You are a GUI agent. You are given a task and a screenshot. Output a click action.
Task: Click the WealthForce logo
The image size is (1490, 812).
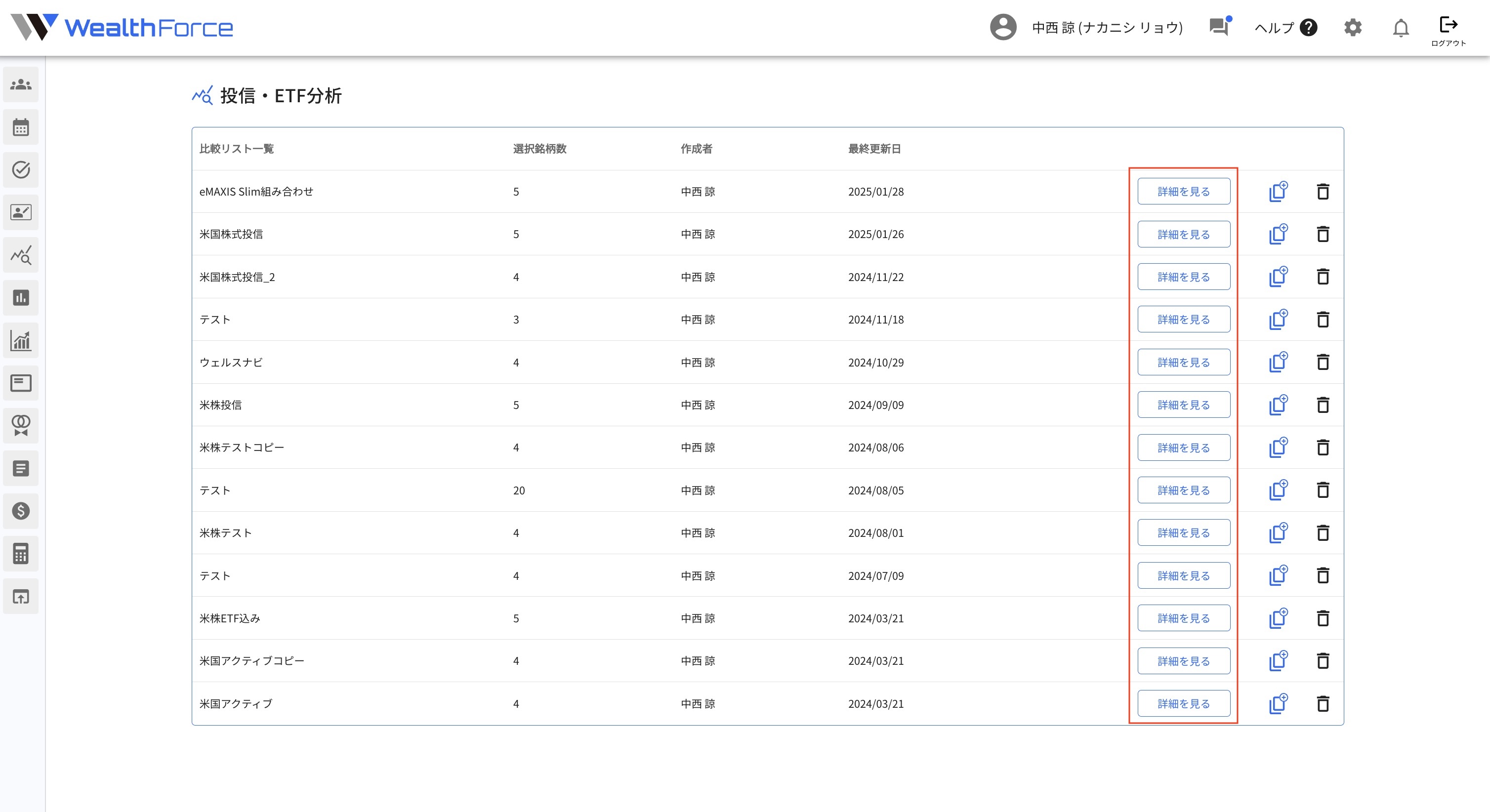122,27
